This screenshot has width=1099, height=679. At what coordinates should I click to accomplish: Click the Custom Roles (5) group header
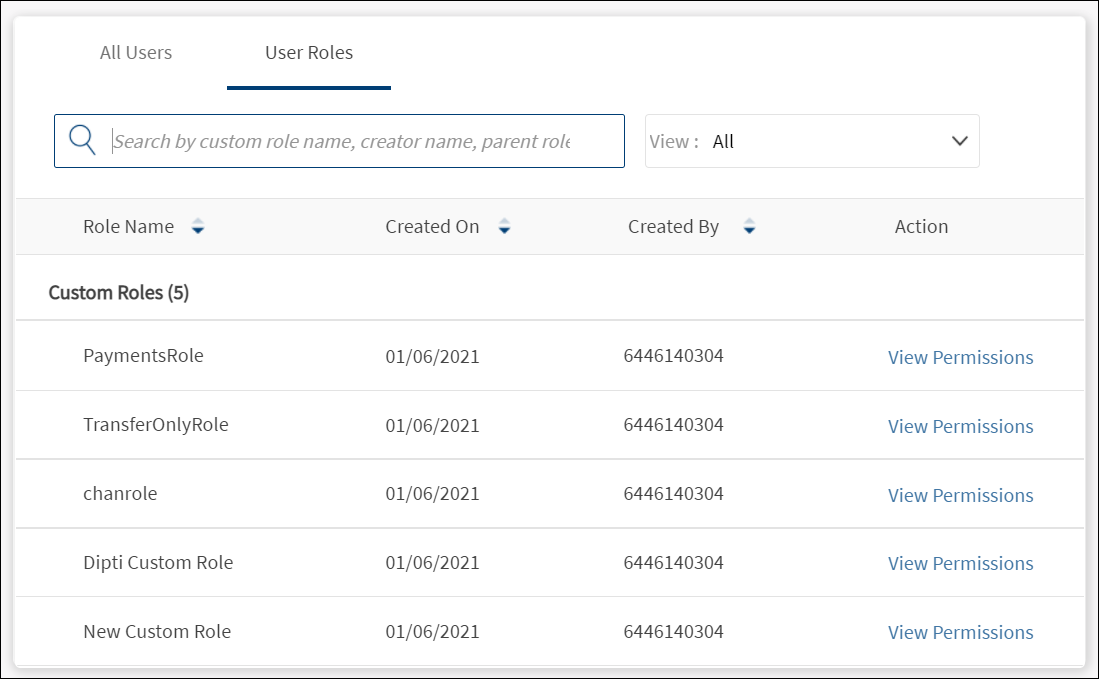[119, 293]
